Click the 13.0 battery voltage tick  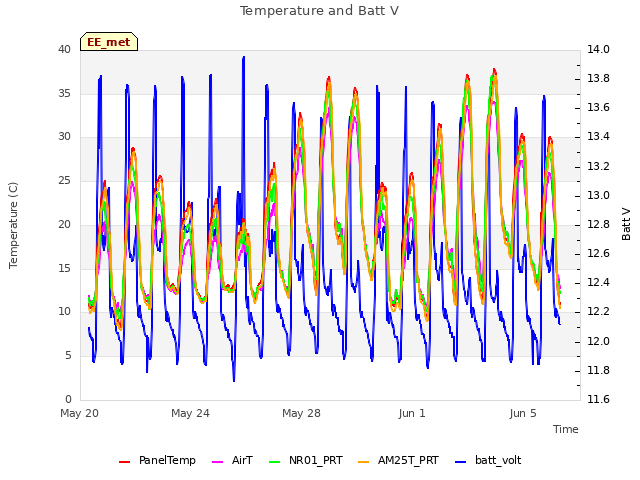click(598, 196)
